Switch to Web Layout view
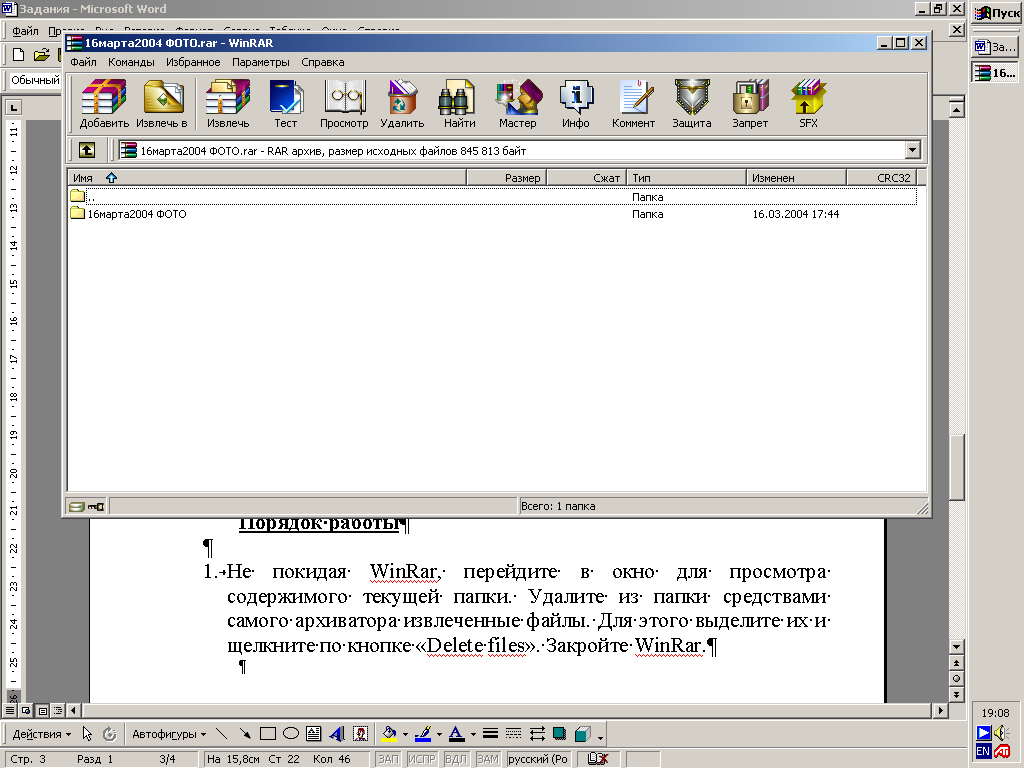 coord(26,711)
